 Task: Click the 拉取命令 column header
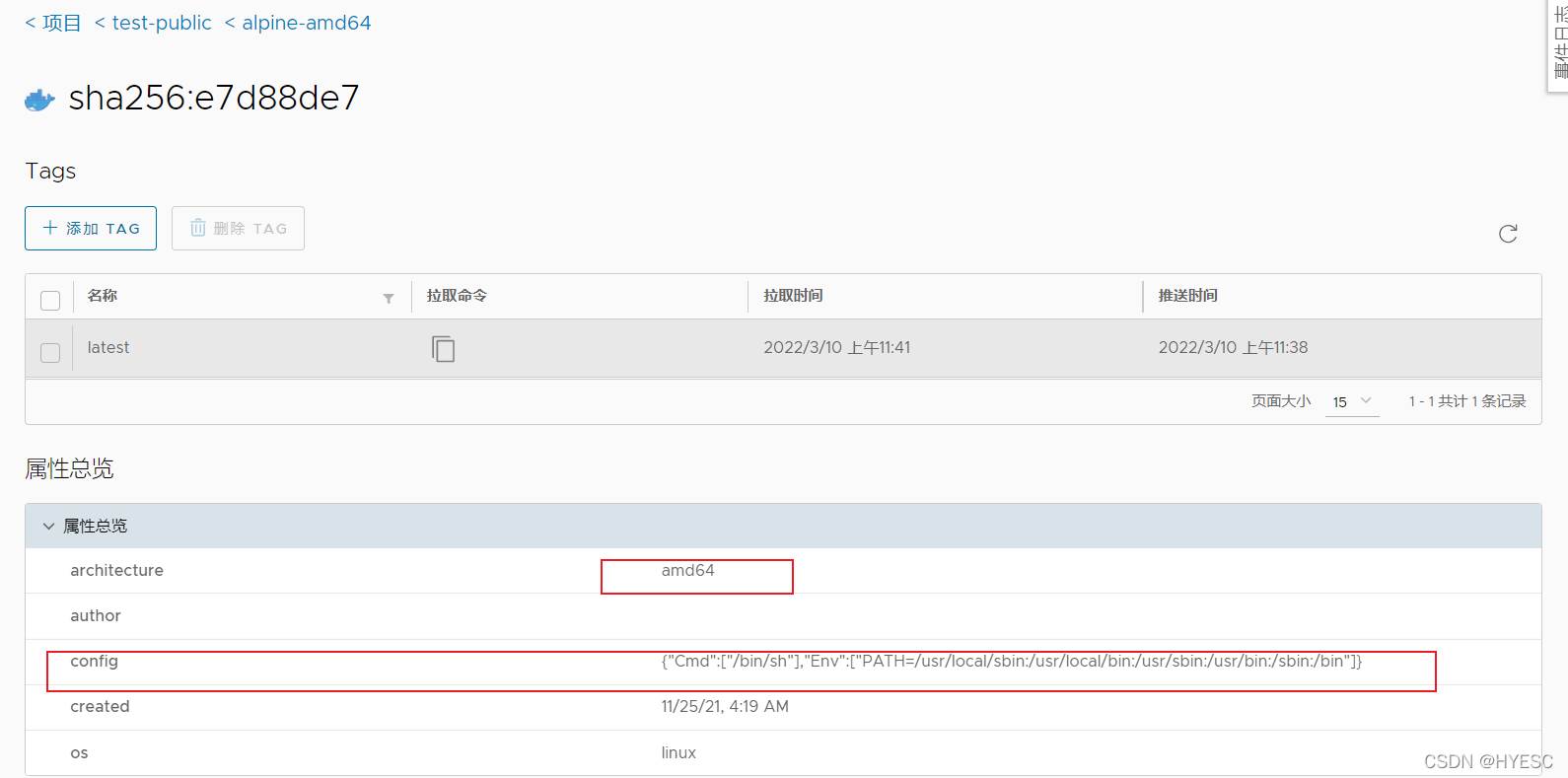click(457, 296)
